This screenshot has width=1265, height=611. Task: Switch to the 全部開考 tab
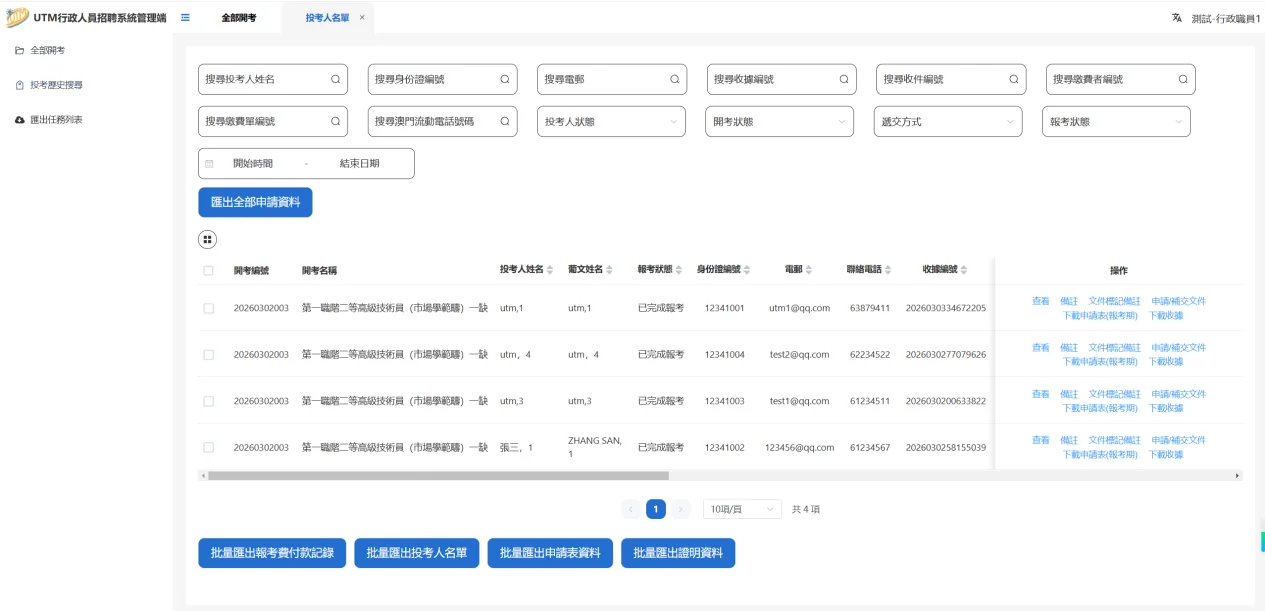[238, 18]
